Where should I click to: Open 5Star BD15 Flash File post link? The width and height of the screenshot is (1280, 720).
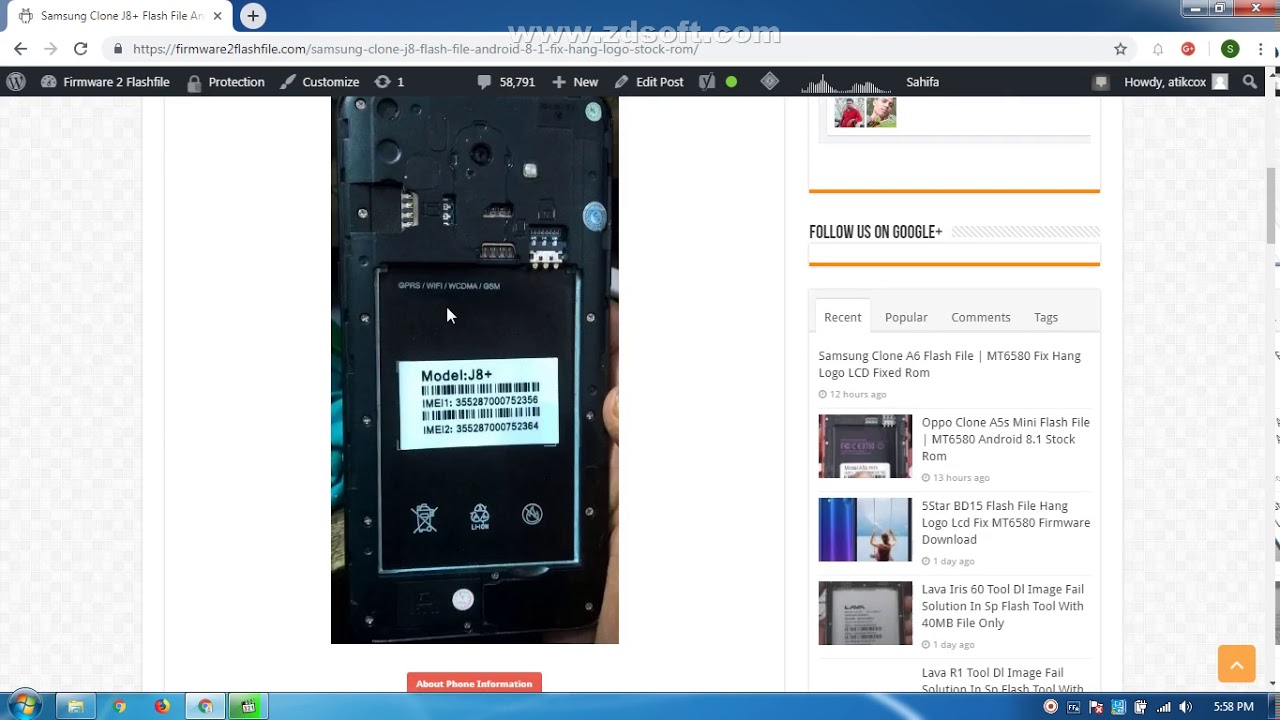(x=1006, y=522)
